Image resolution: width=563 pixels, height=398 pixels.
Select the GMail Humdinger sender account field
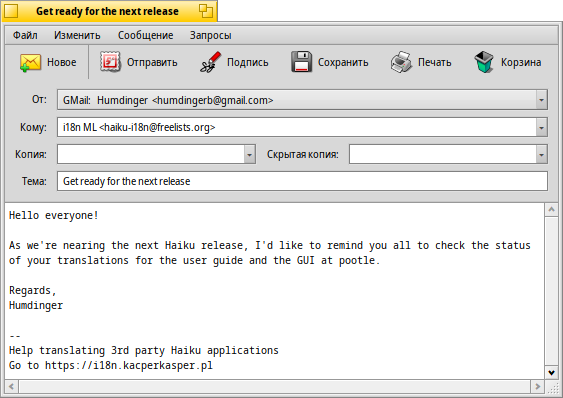point(302,100)
